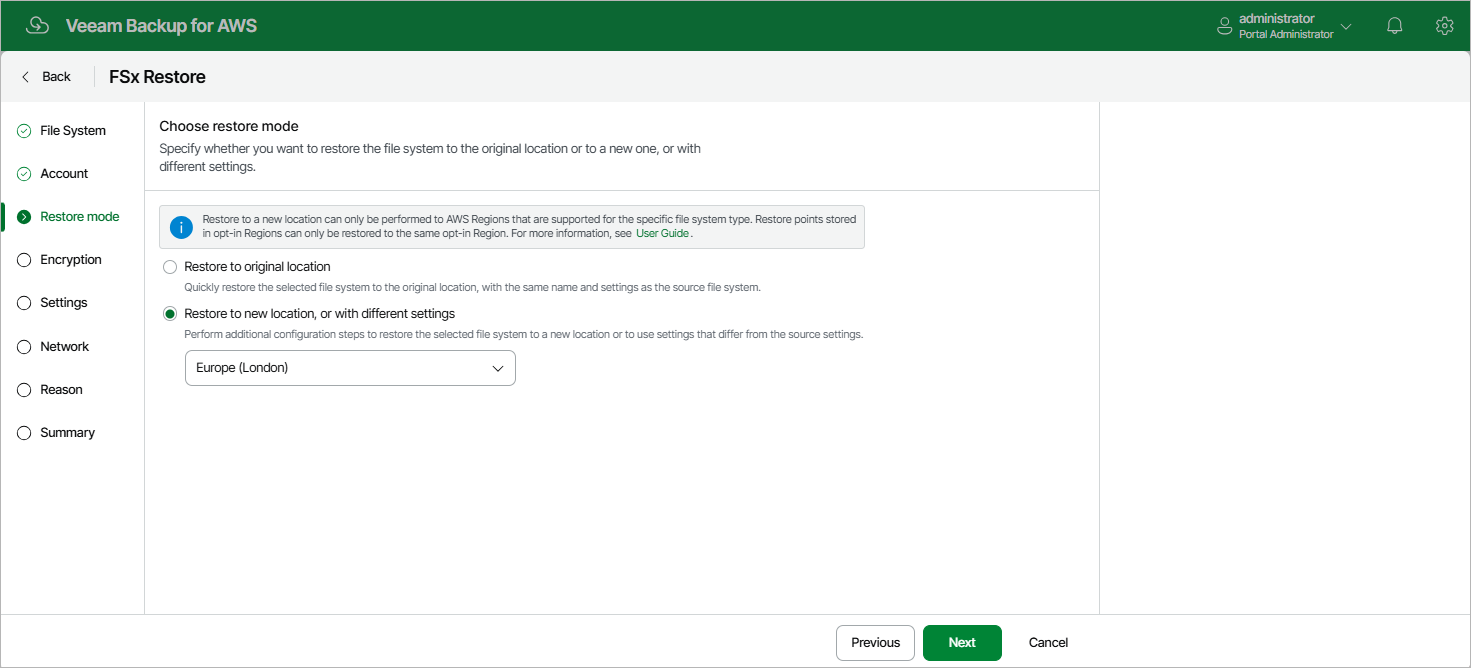The height and width of the screenshot is (668, 1471).
Task: Click the Network step circle icon
Action: 24,347
